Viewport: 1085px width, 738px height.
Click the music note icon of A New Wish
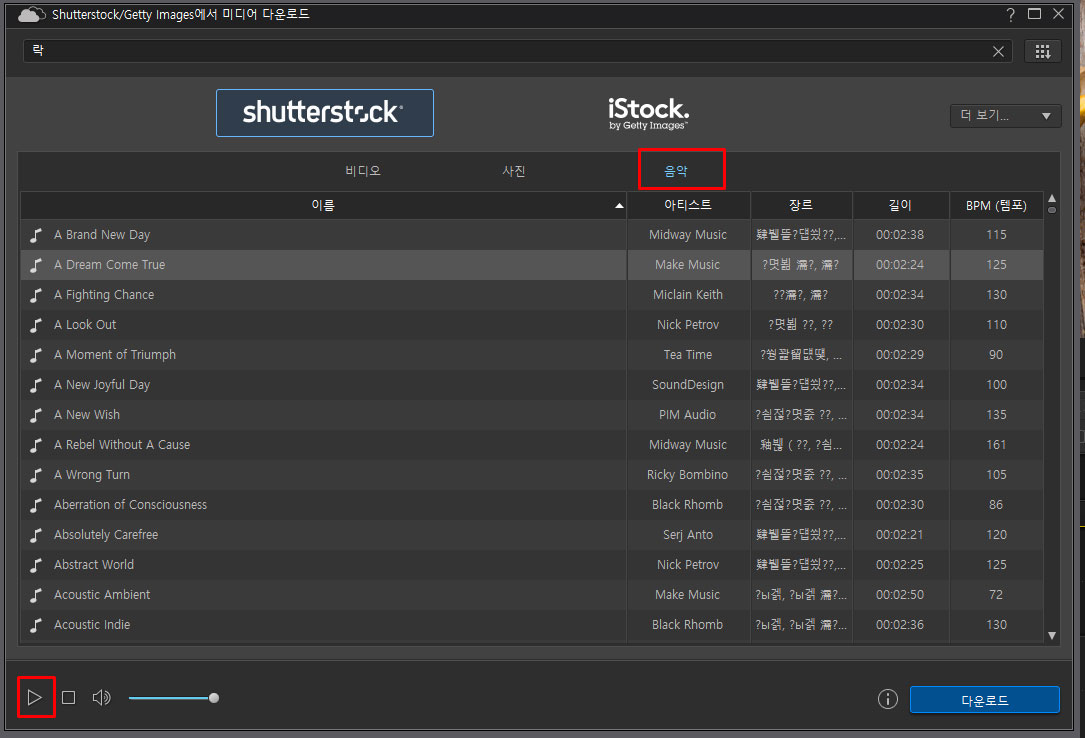(36, 416)
